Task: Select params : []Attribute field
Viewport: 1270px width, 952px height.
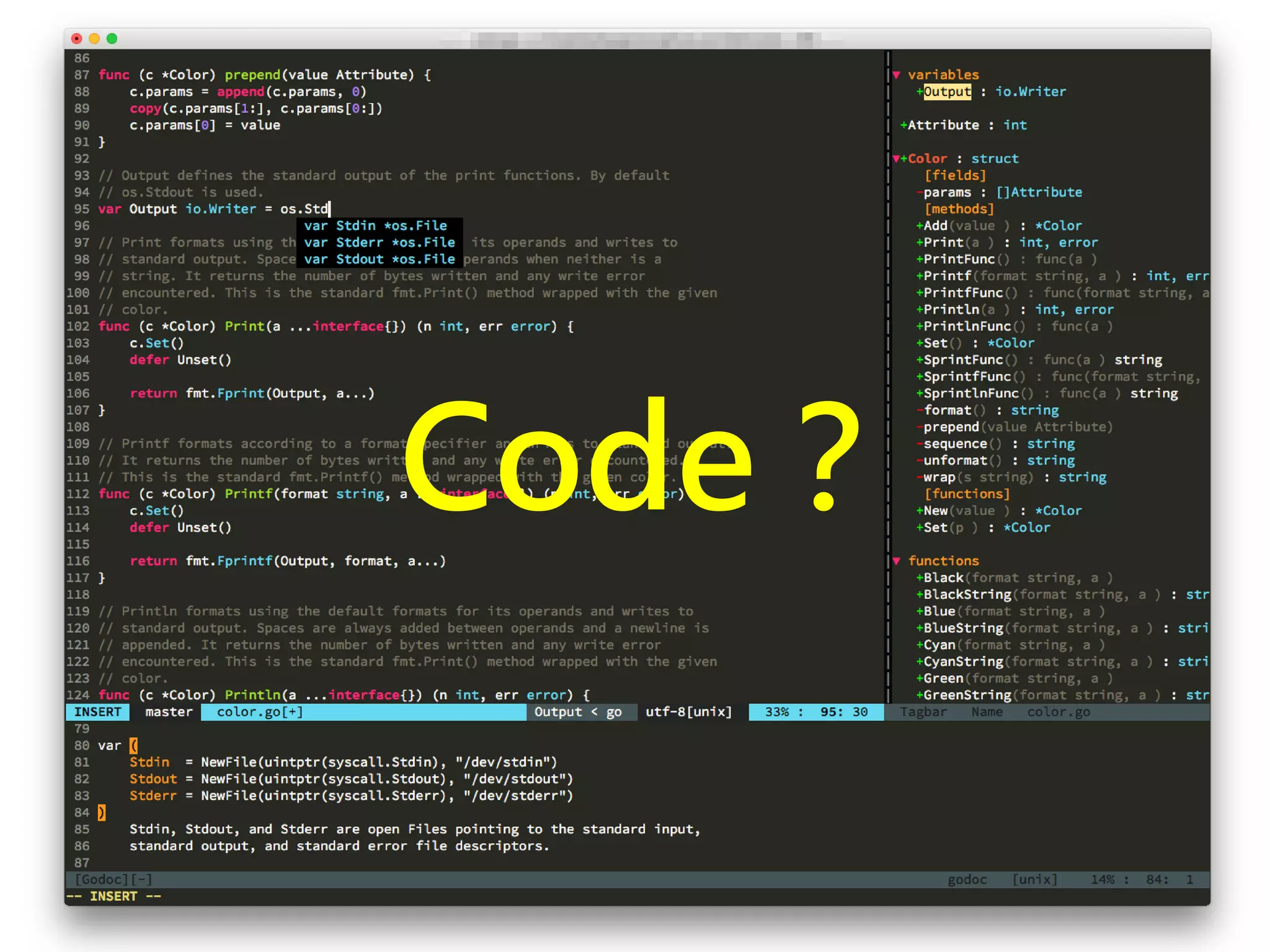Action: pos(999,192)
